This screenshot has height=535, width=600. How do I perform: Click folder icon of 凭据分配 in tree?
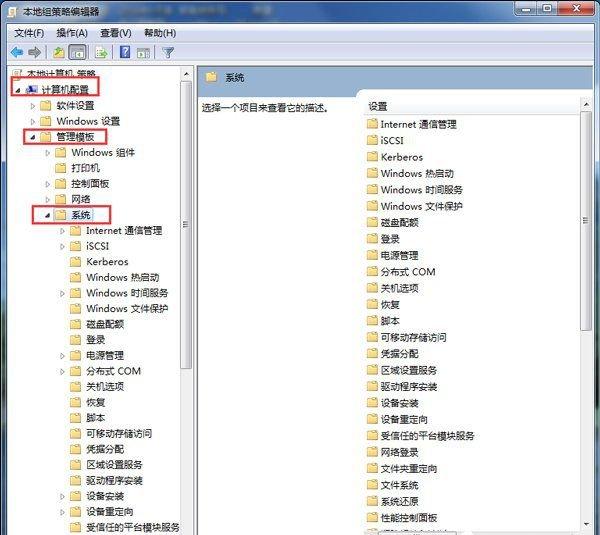(x=76, y=449)
